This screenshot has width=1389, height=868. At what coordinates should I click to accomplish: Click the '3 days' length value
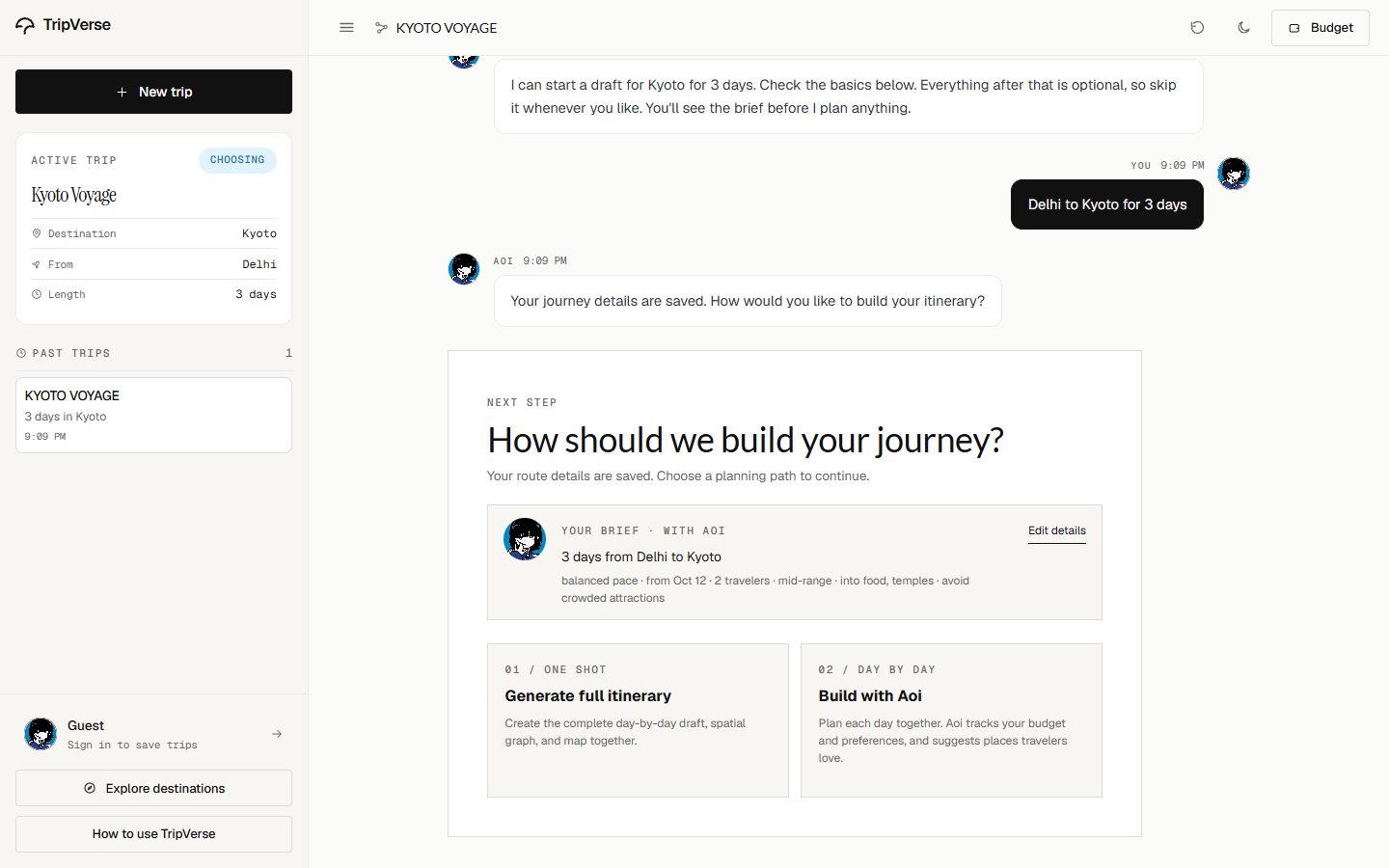pos(256,294)
